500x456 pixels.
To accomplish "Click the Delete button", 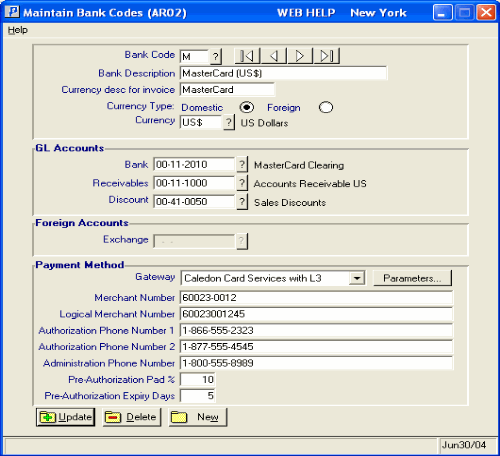I will tap(132, 417).
